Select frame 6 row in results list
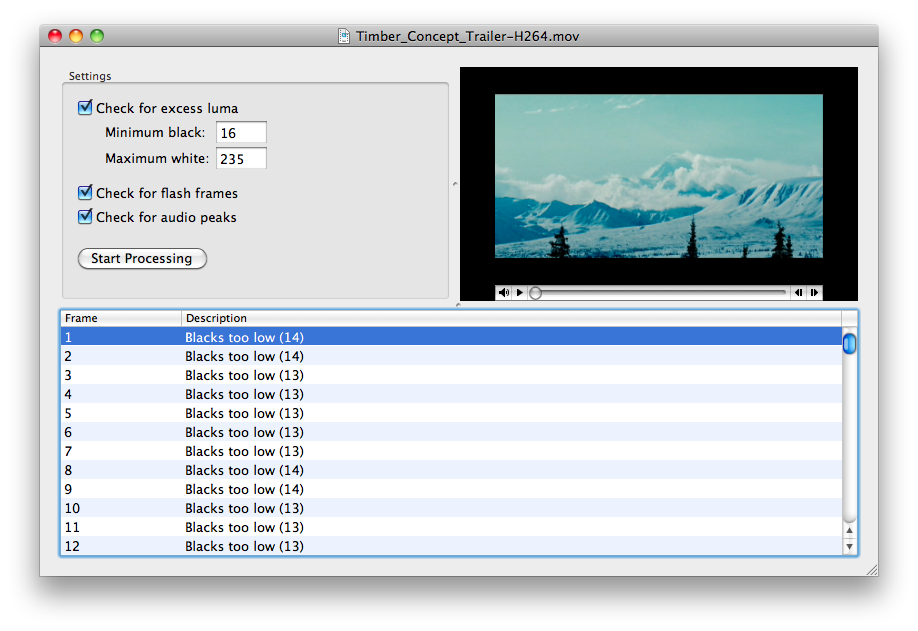 click(x=451, y=432)
